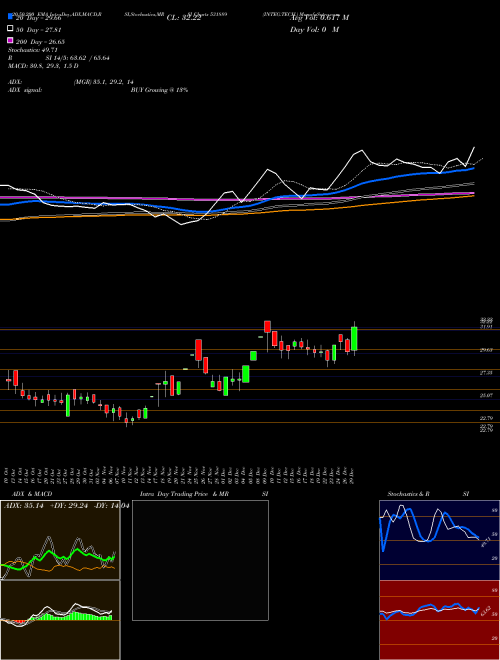500x660 pixels.
Task: Click the 'Day Vol: 0 M' text
Action: [314, 30]
